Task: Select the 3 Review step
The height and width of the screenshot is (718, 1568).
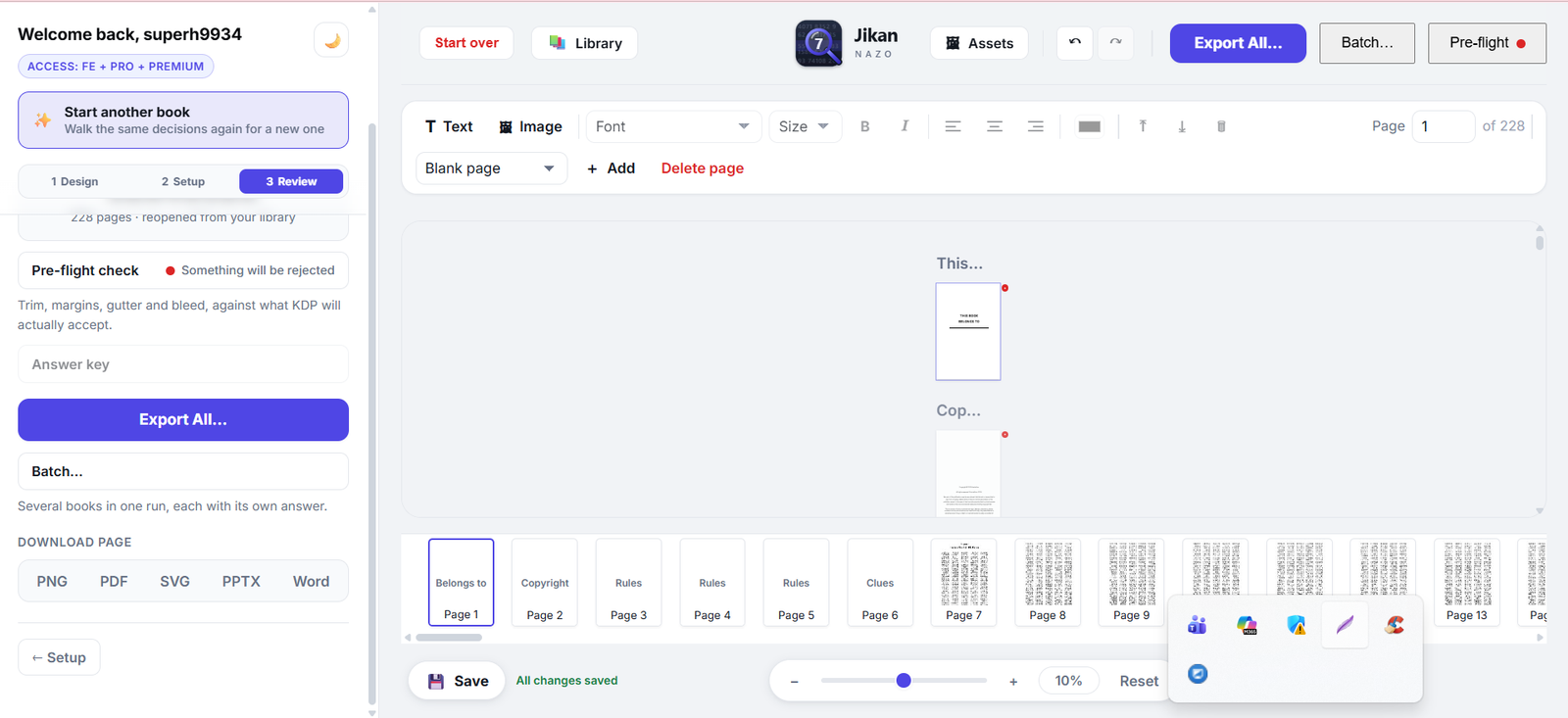Action: coord(291,181)
